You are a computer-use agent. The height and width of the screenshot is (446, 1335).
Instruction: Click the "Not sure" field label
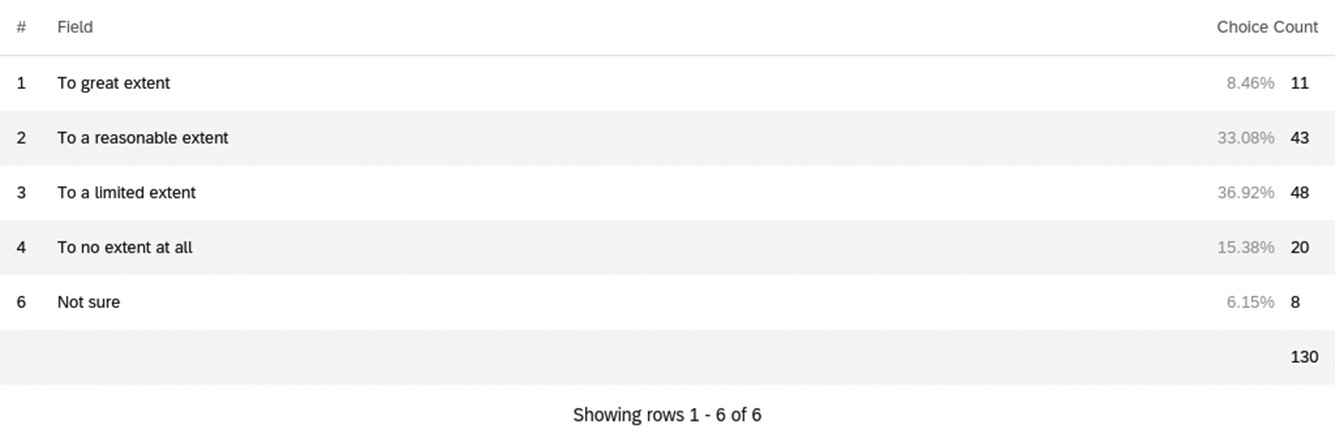point(88,302)
